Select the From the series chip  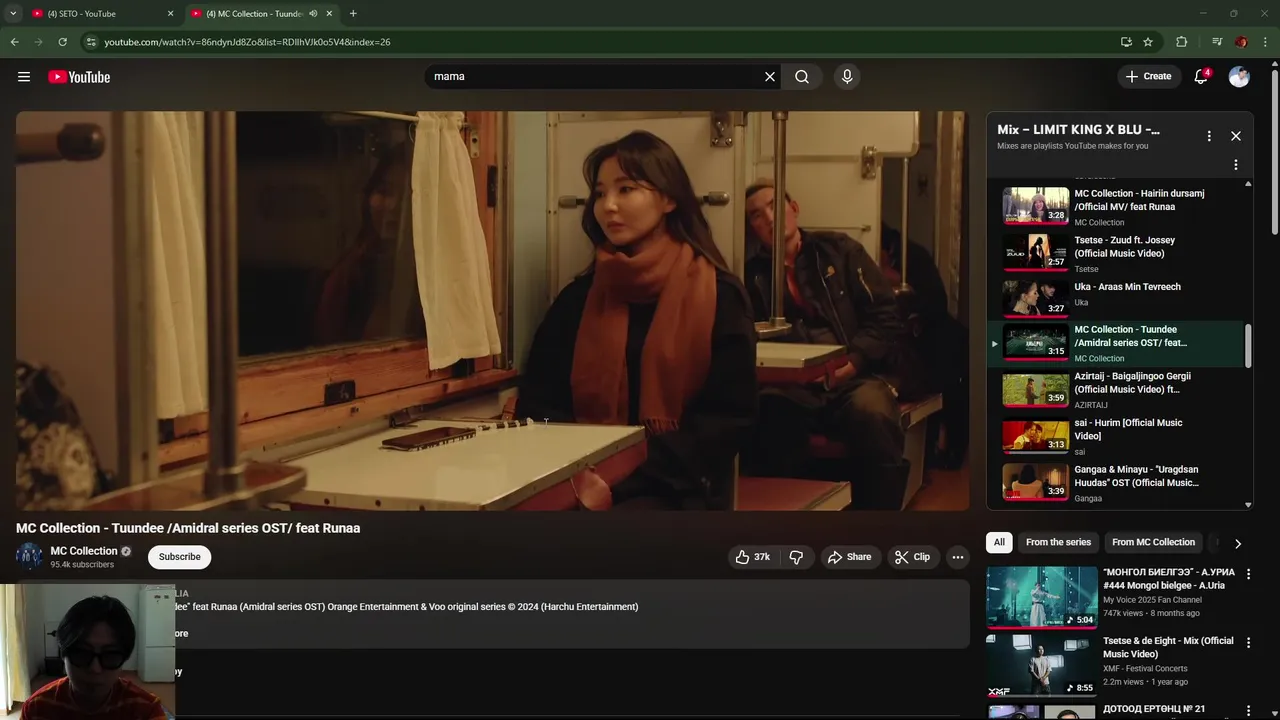coord(1058,542)
